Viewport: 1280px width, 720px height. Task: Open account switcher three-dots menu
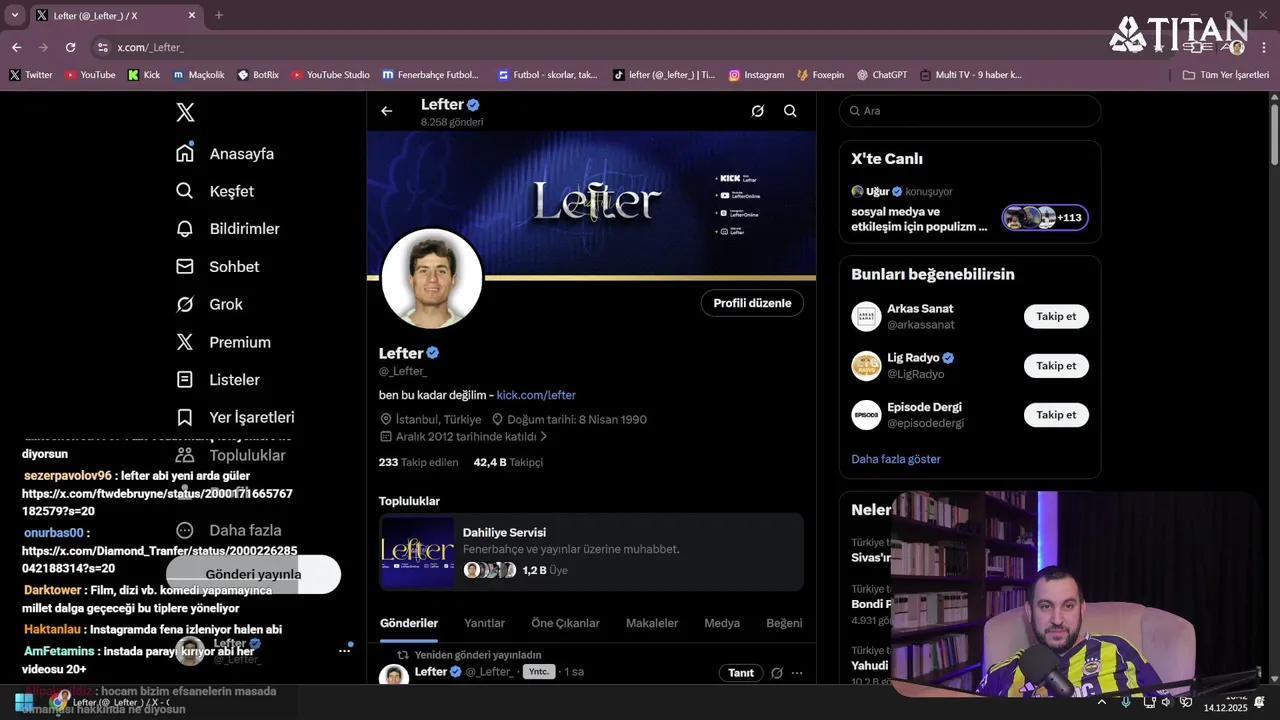coord(344,651)
